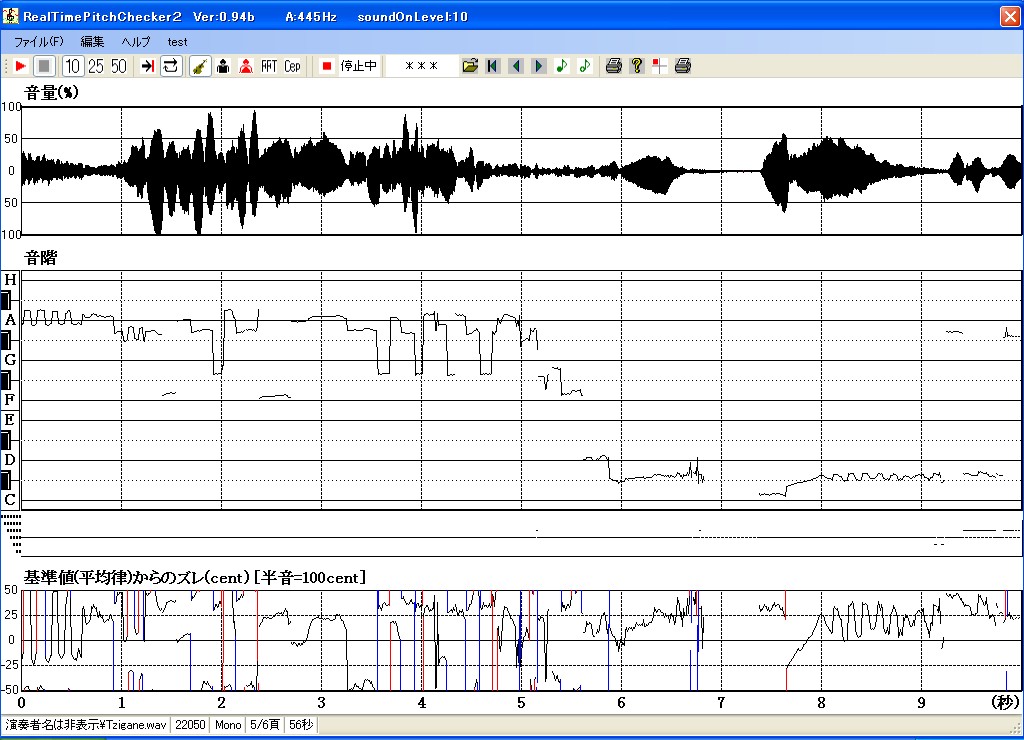Select the violin instrument icon
This screenshot has height=740, width=1024.
tap(200, 66)
